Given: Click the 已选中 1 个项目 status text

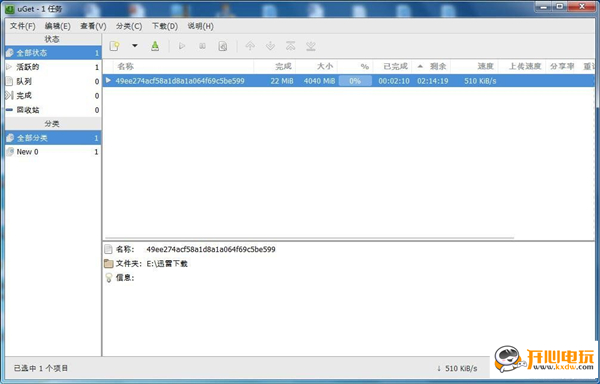Looking at the screenshot, I should 41,368.
